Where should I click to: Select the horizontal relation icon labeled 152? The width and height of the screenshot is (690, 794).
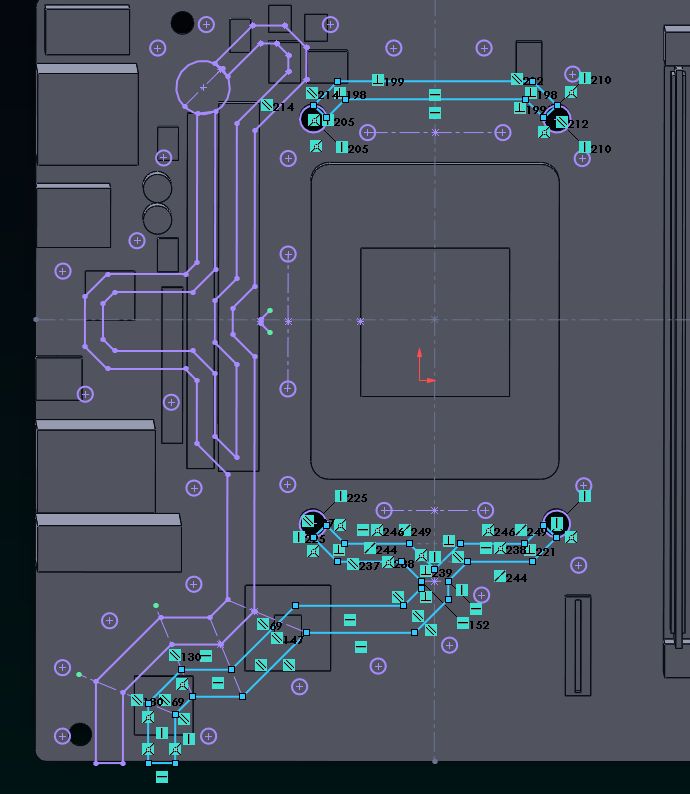(463, 623)
